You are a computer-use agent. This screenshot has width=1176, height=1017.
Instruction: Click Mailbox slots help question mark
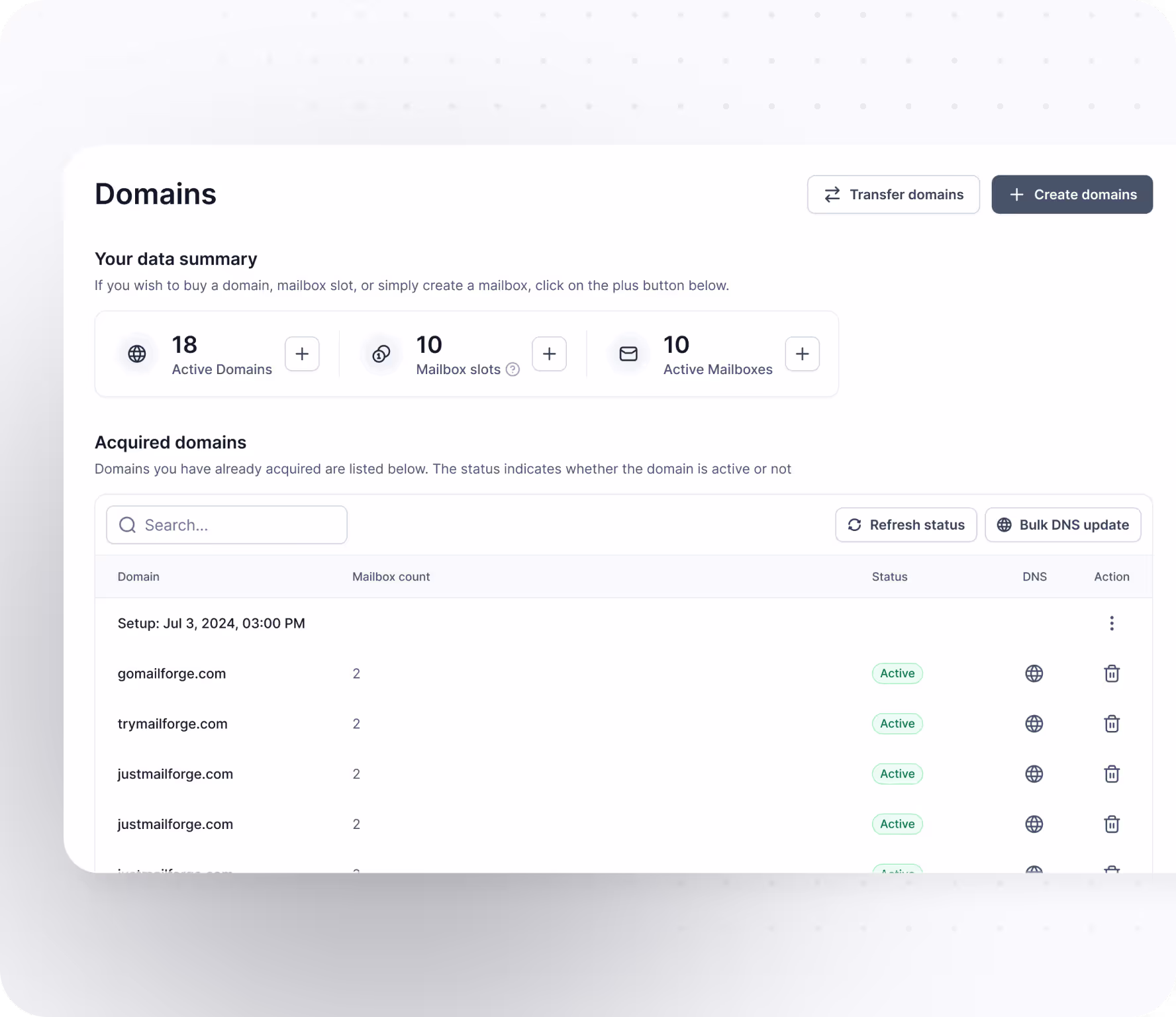513,369
